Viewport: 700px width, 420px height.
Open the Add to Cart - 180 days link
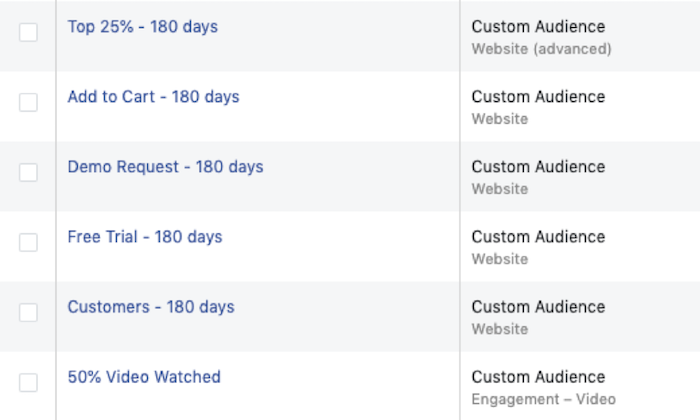point(153,97)
